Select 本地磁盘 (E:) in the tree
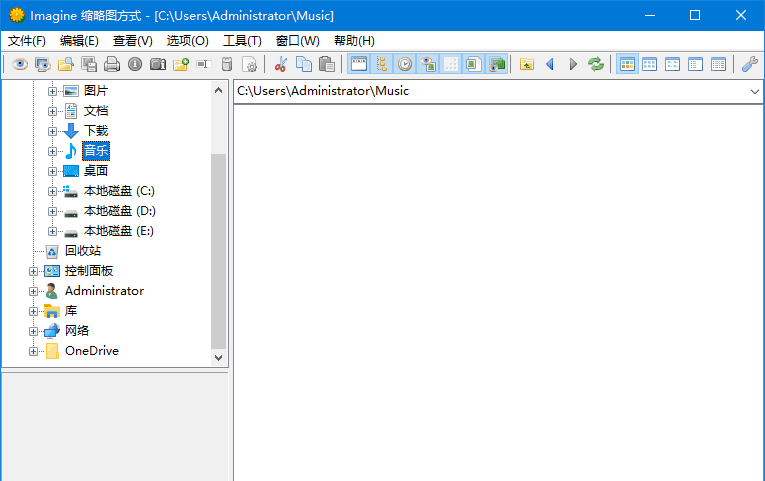 coord(119,231)
